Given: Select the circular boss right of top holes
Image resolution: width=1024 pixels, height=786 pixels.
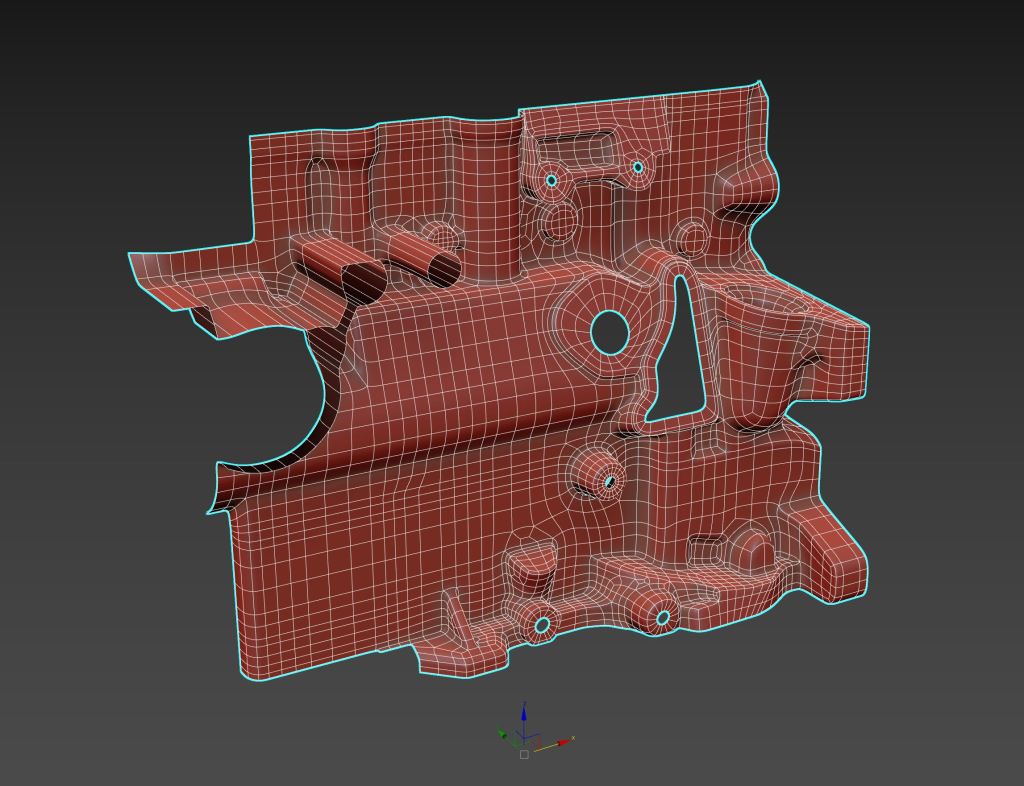Looking at the screenshot, I should click(x=691, y=239).
